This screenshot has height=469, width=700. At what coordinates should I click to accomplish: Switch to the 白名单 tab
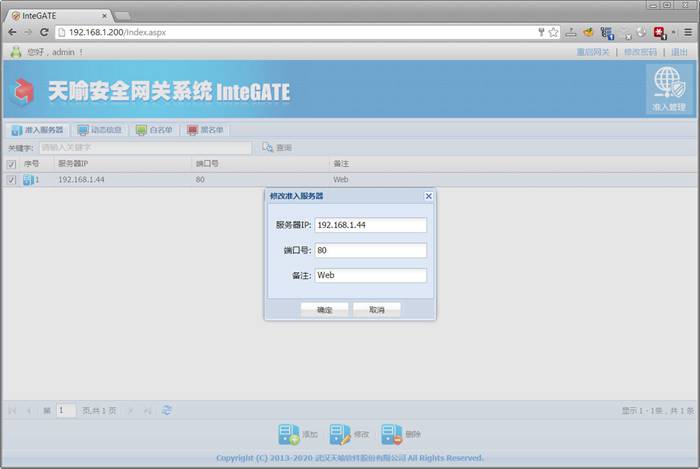154,130
